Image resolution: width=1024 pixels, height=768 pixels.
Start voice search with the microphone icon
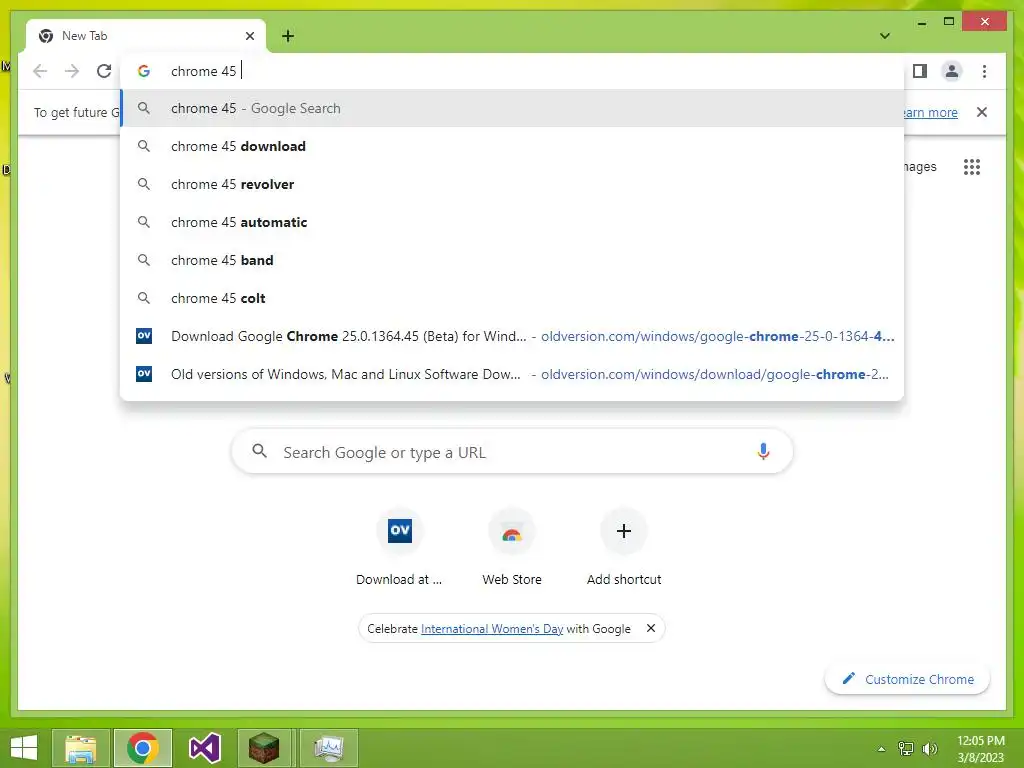[763, 451]
